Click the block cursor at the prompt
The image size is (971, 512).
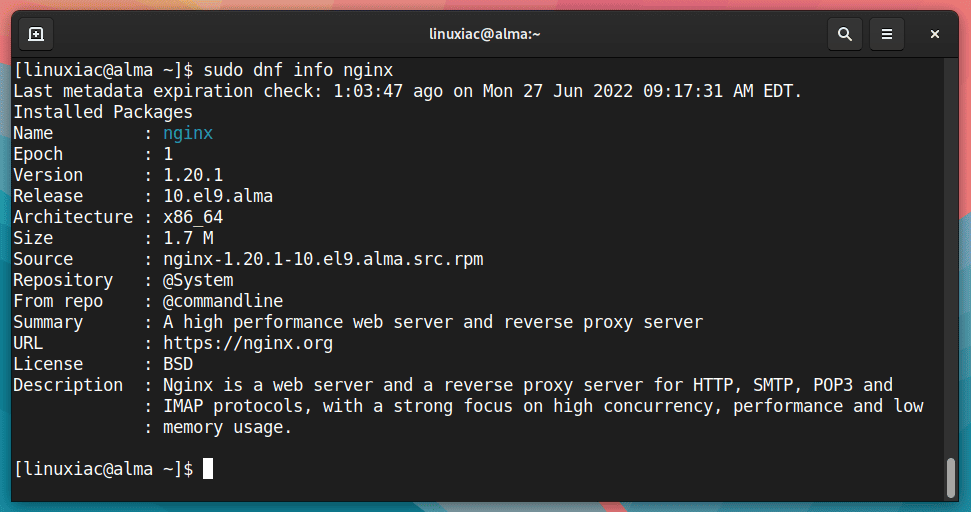coord(208,469)
